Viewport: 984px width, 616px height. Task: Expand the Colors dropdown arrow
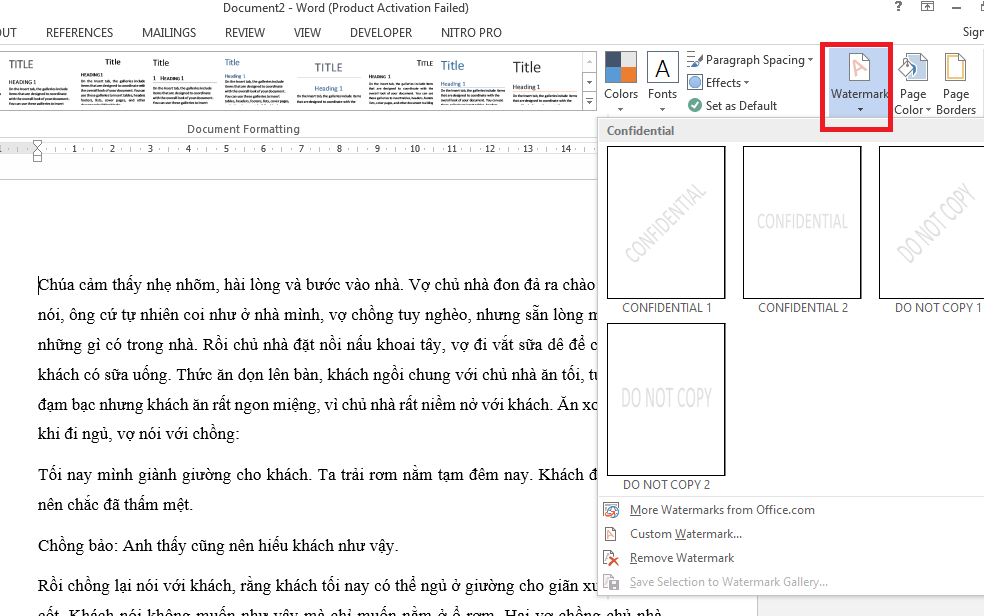coord(621,109)
